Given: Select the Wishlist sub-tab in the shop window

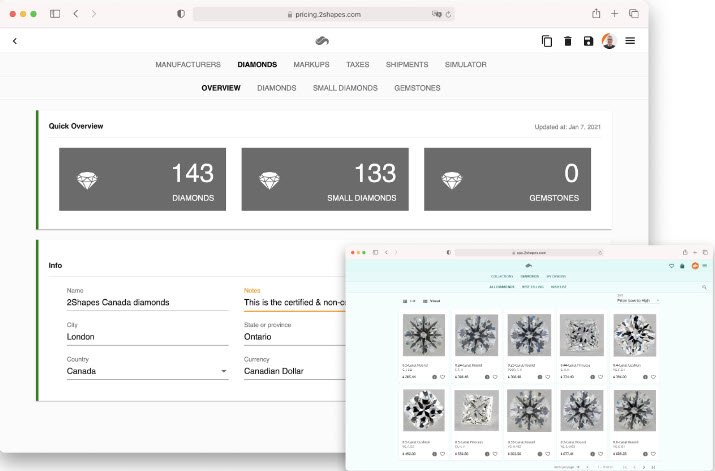Looking at the screenshot, I should pos(559,287).
